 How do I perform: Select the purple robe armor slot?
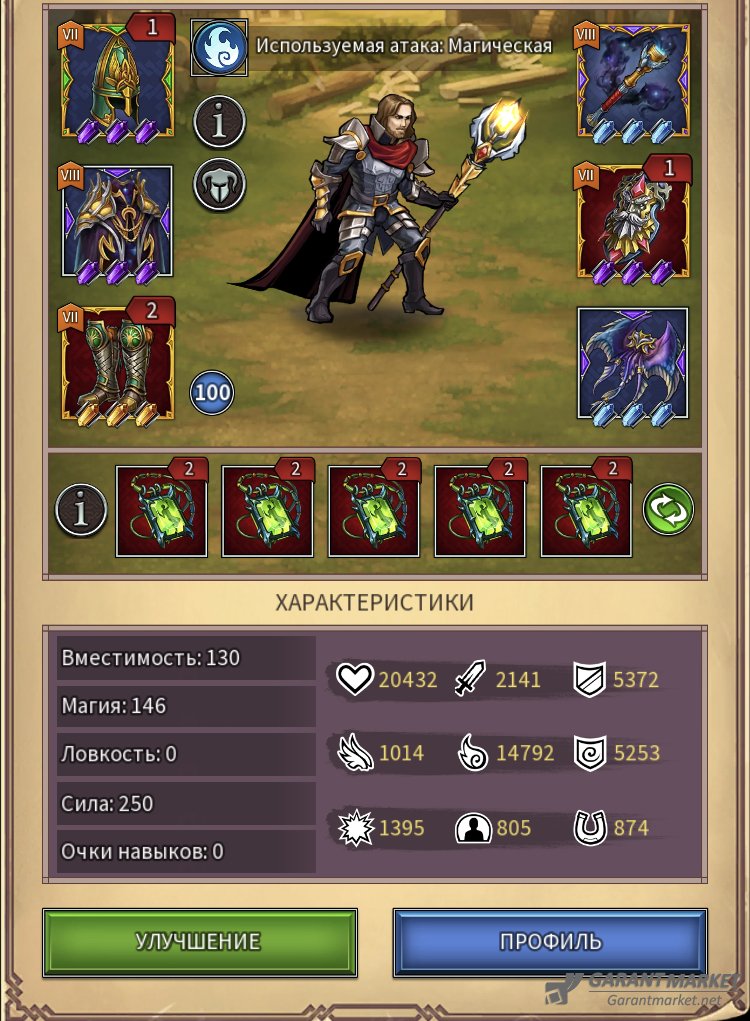click(x=117, y=223)
